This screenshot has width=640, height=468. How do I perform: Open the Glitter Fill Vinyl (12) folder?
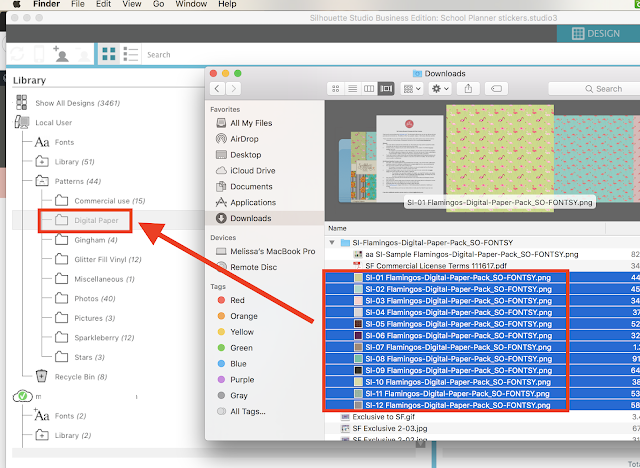(108, 260)
